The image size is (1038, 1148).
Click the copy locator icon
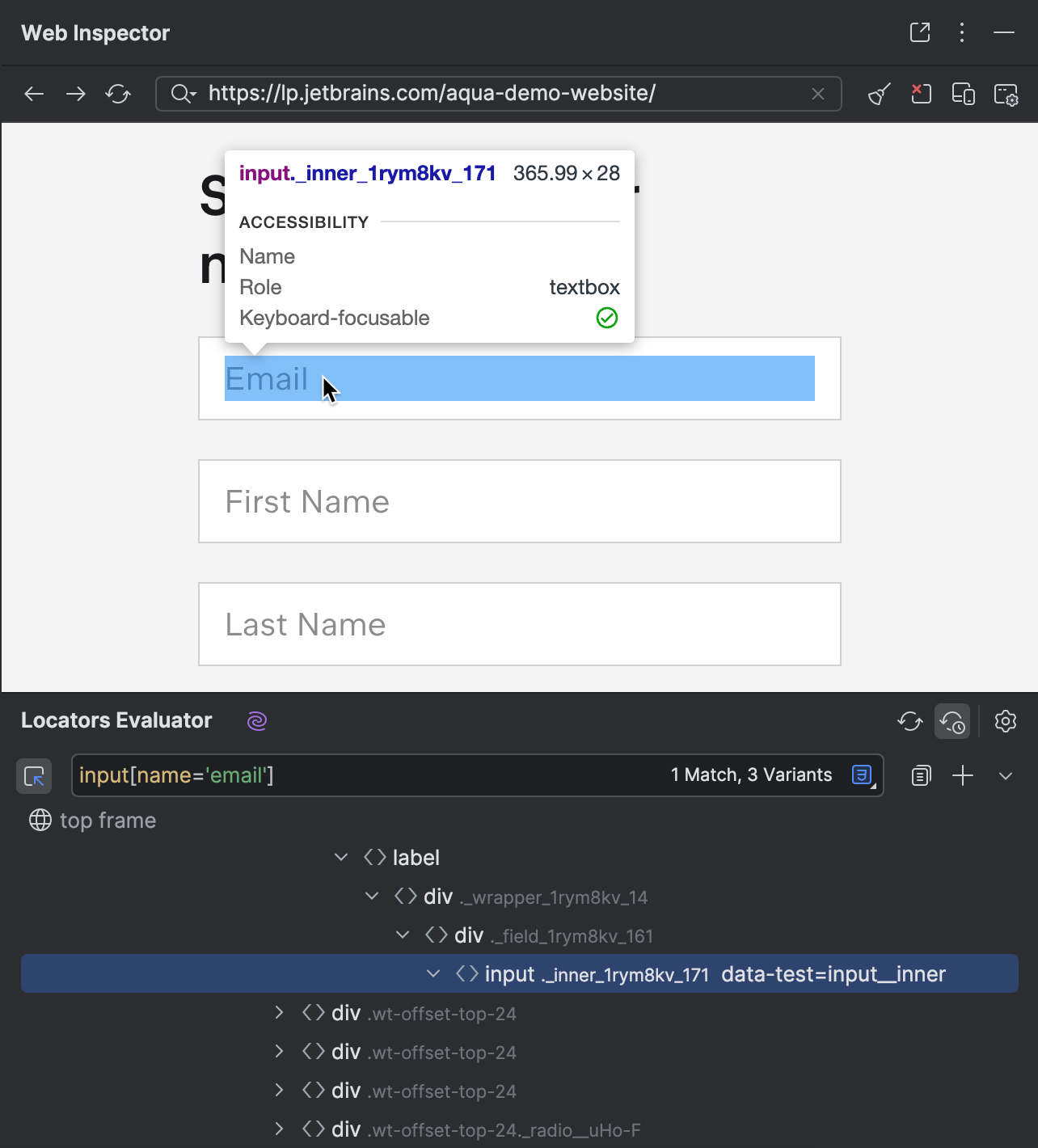922,776
